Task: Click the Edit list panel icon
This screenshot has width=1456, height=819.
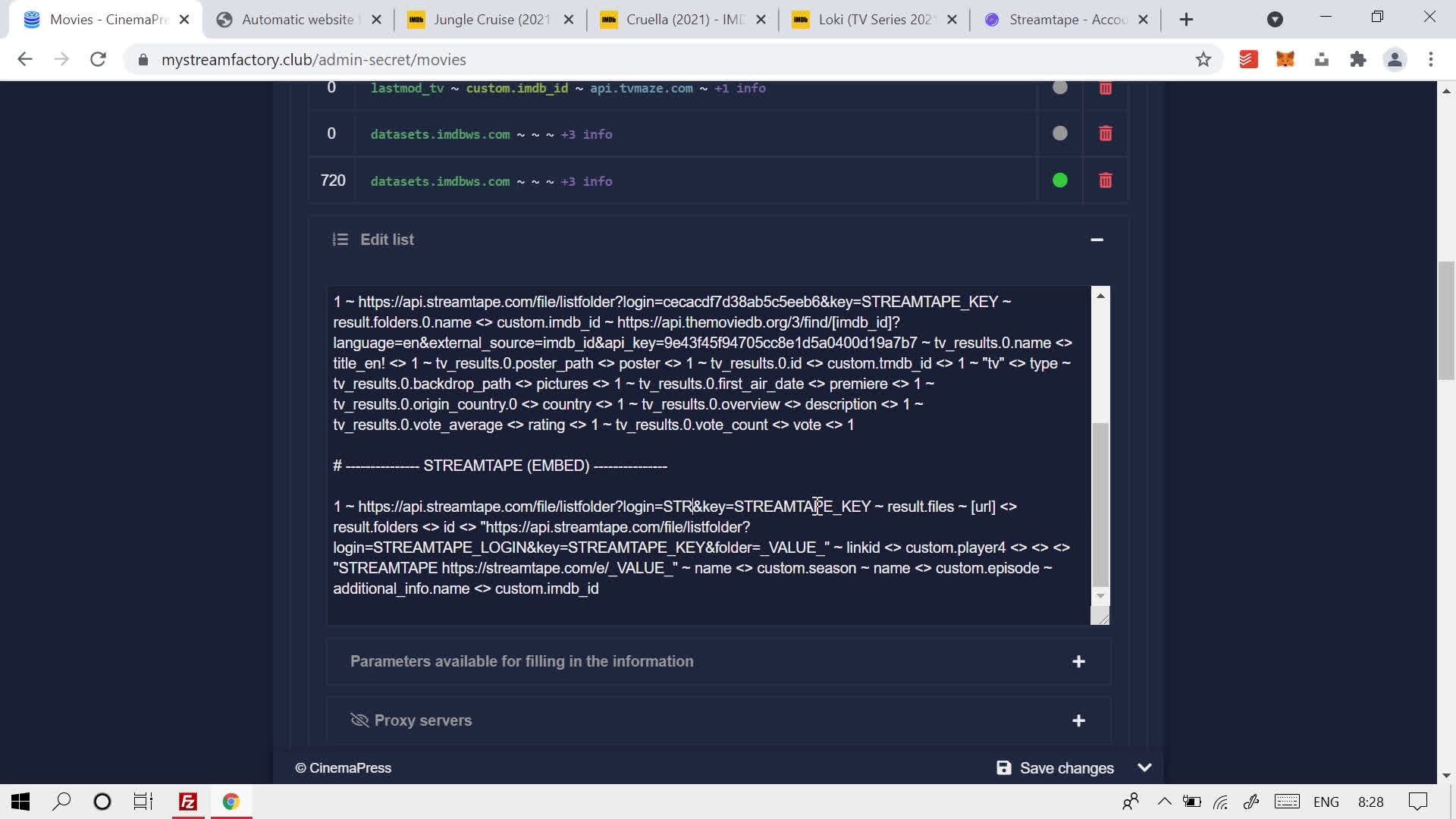Action: (x=340, y=239)
